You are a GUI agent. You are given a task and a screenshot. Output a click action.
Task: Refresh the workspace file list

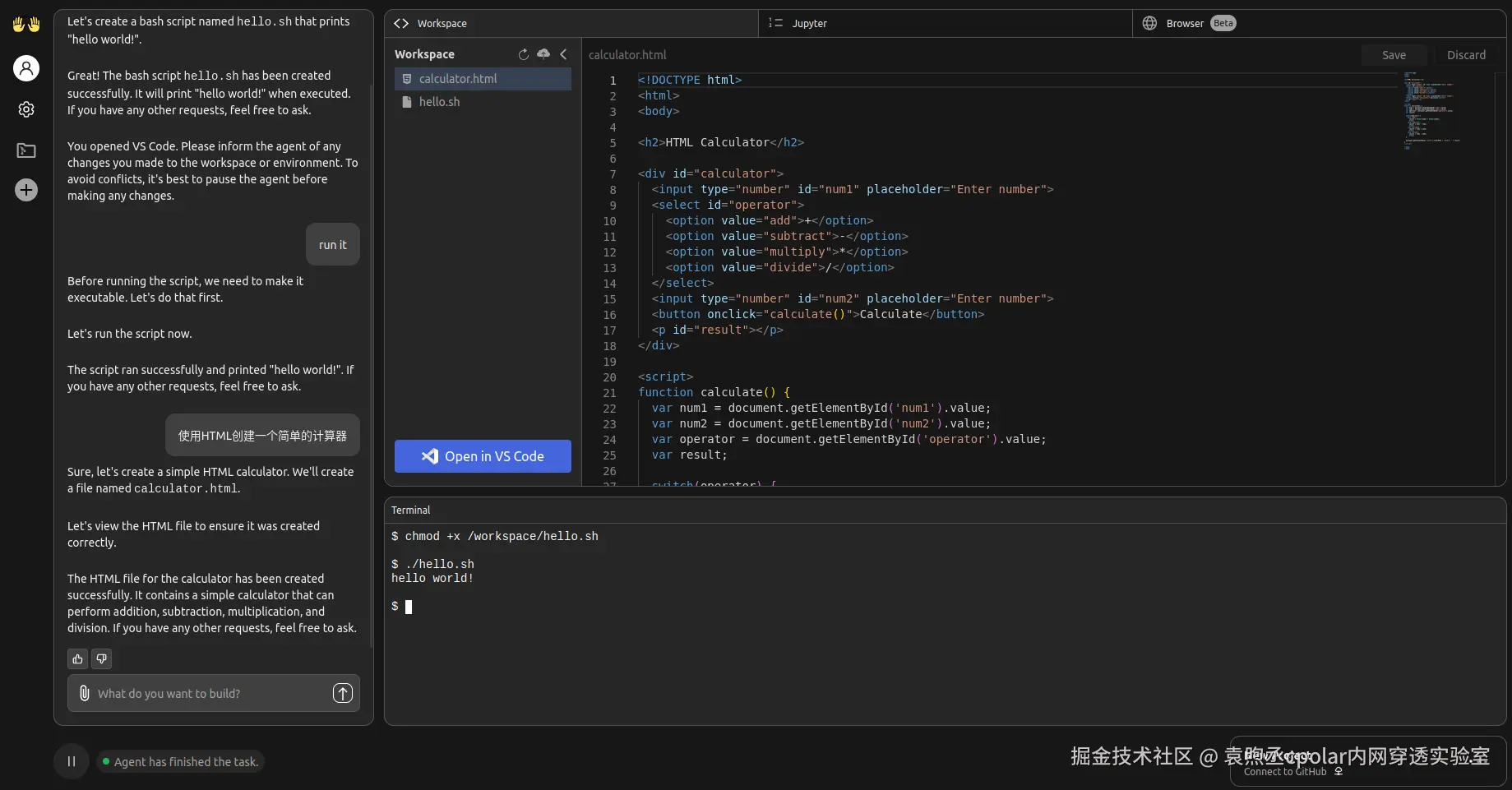click(x=524, y=54)
